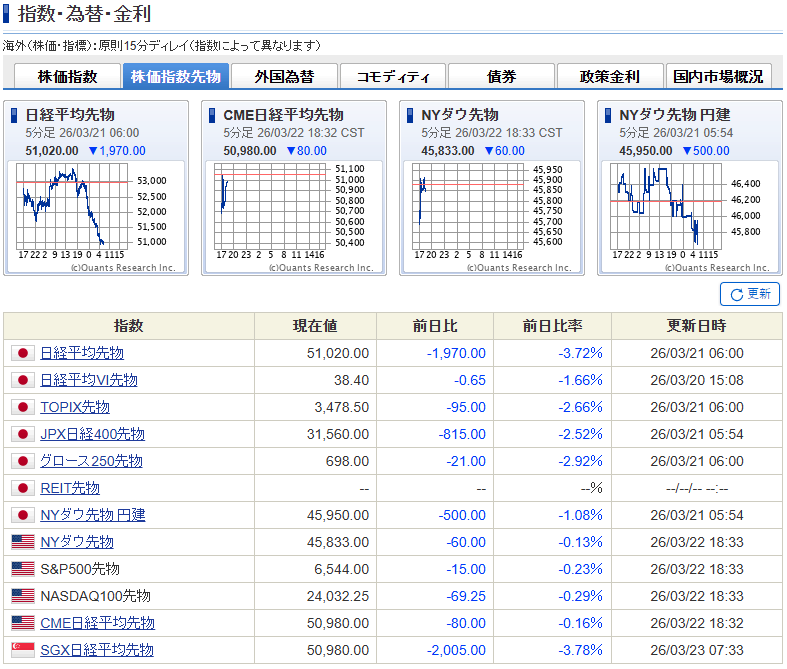This screenshot has width=787, height=669.
Task: Click Japan flag icon in グロース250先物 row
Action: point(23,461)
